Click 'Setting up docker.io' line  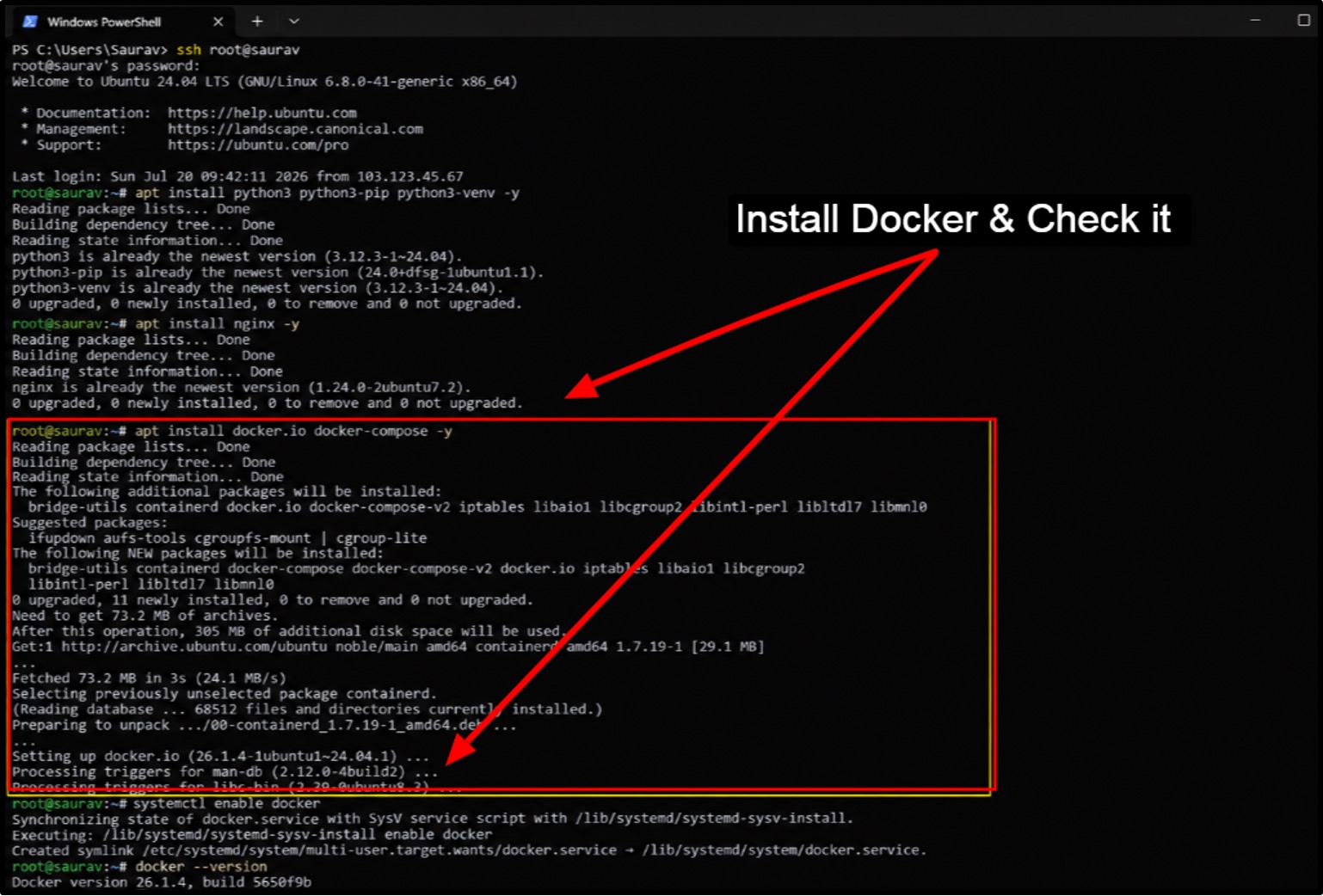point(220,756)
